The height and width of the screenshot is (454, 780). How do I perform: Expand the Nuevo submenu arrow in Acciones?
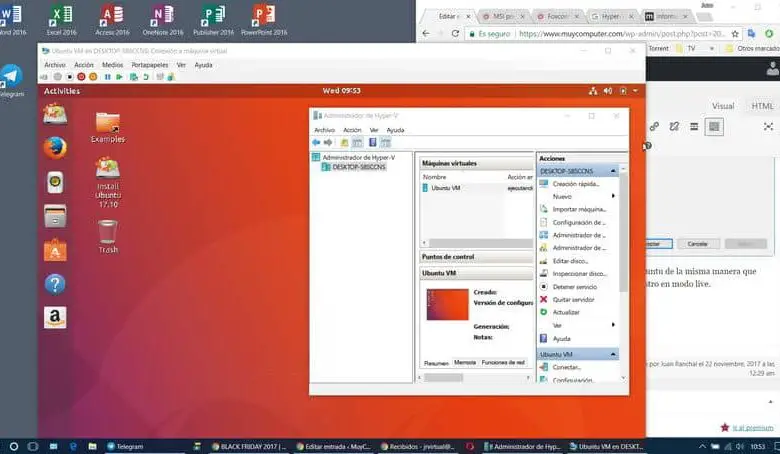tap(613, 196)
